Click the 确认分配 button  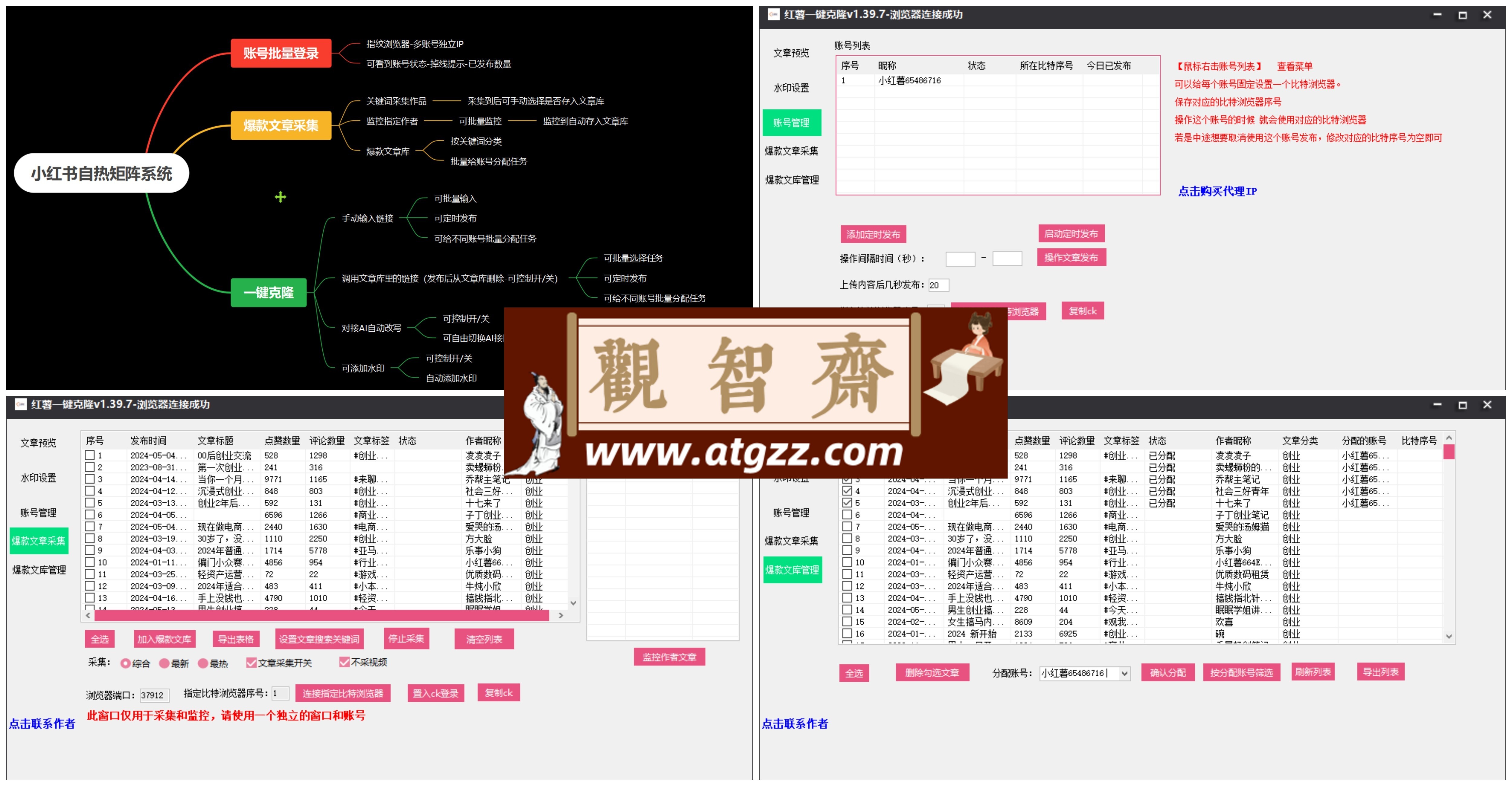(1168, 673)
